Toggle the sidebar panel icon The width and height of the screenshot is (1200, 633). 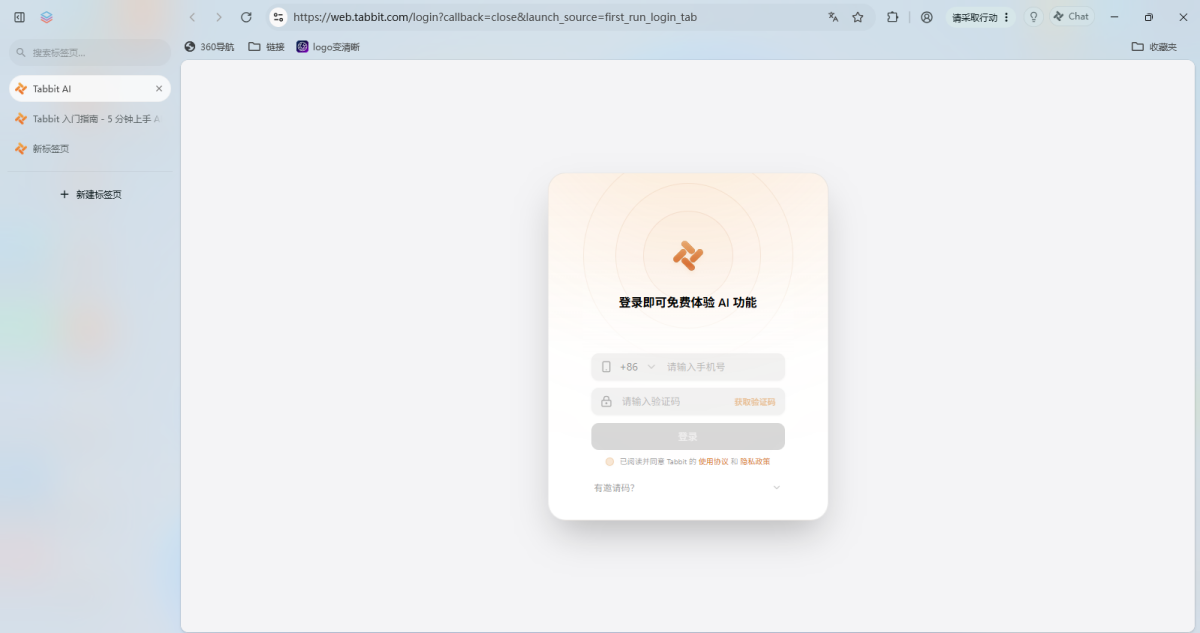coord(19,17)
